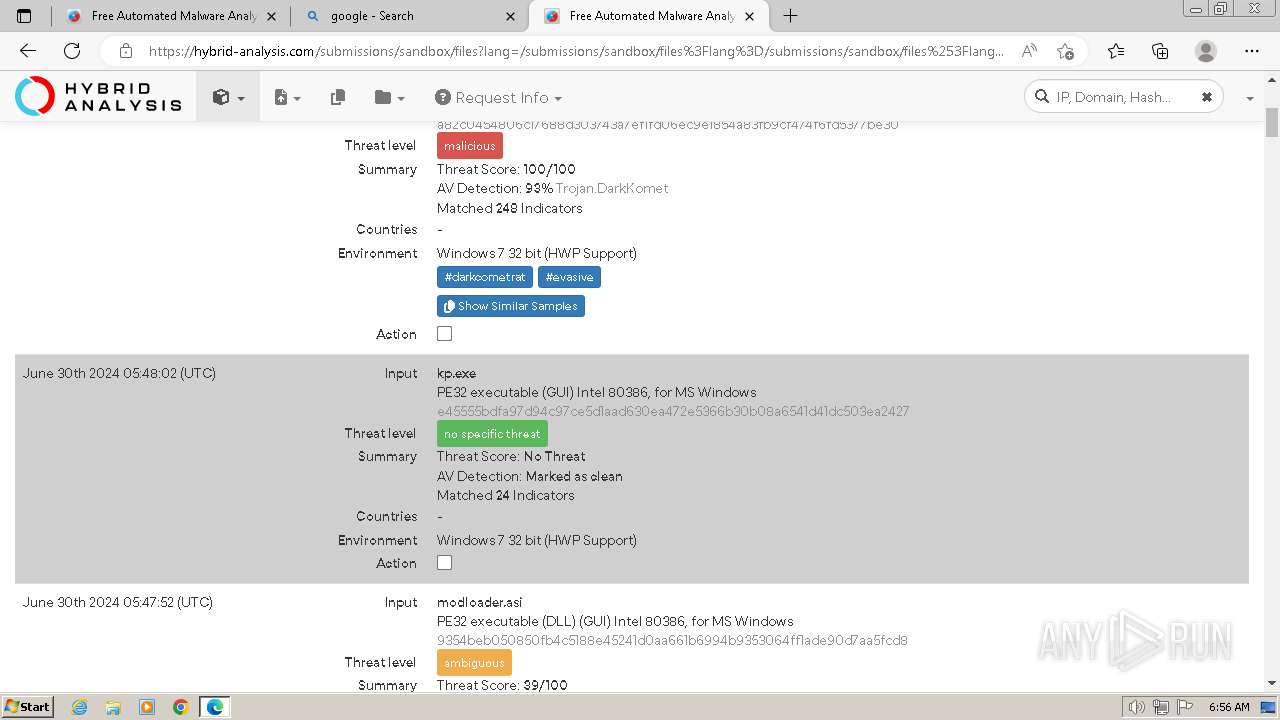Expand the sandbox cube dropdown in navbar

coord(228,97)
